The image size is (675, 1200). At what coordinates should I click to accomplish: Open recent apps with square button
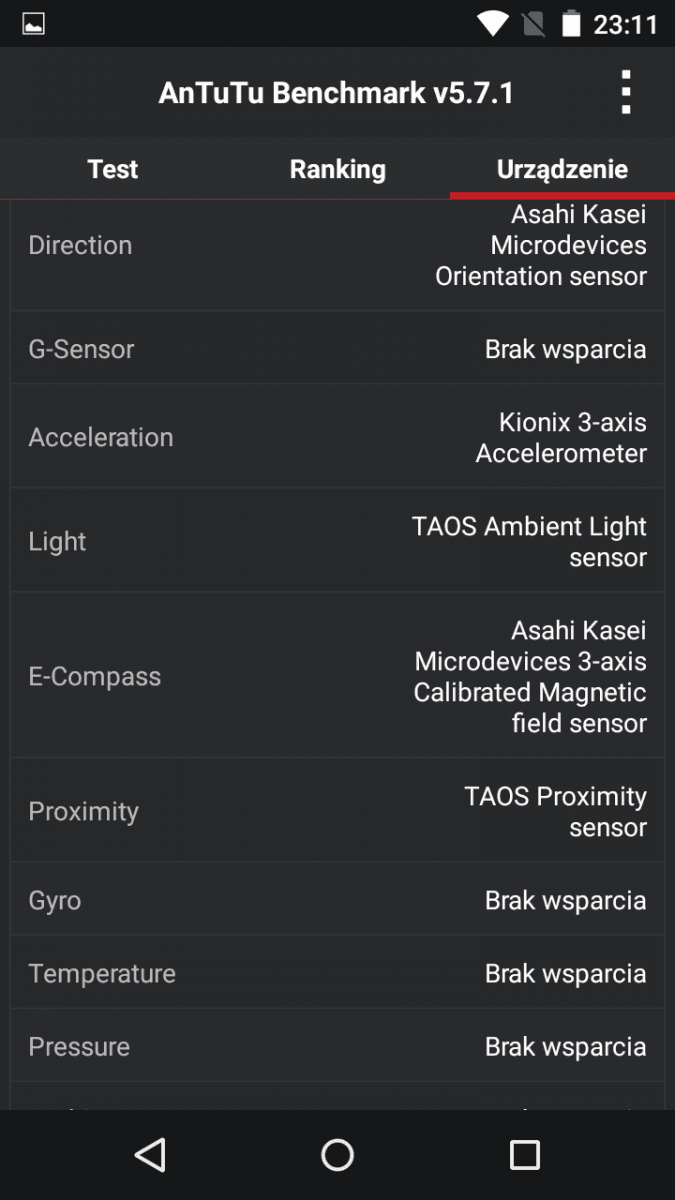point(525,1155)
